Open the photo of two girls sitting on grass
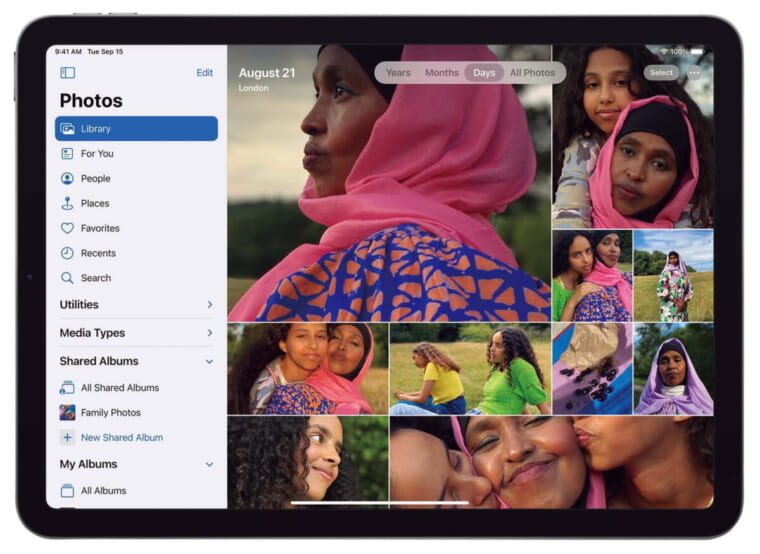760x554 pixels. (x=469, y=368)
